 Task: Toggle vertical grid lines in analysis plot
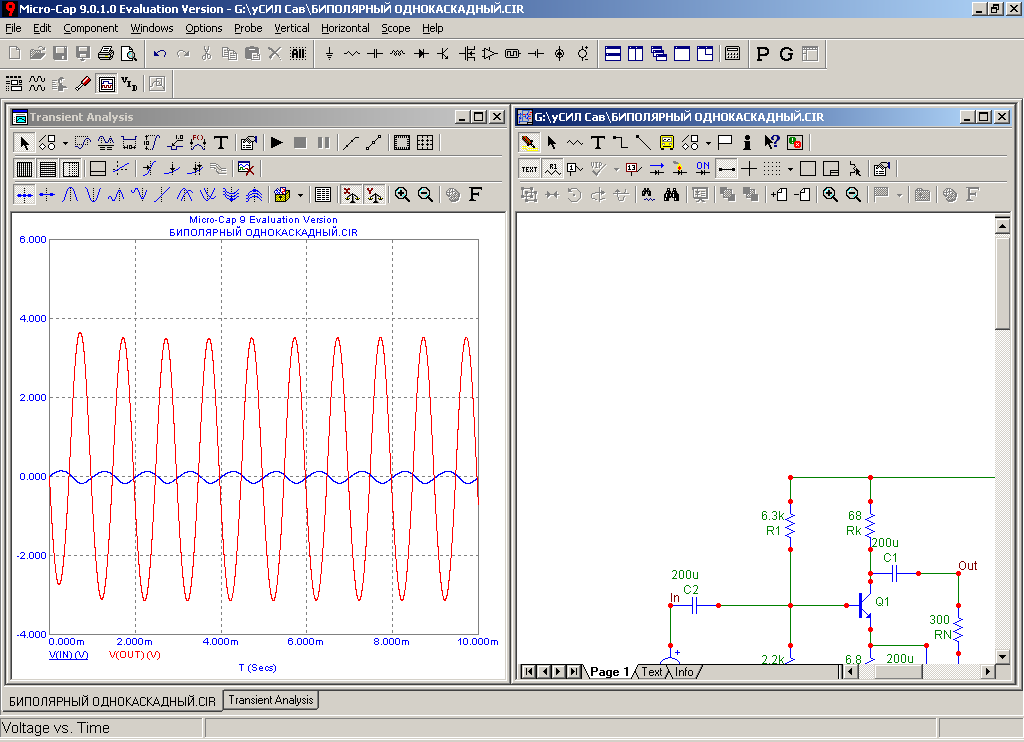23,168
